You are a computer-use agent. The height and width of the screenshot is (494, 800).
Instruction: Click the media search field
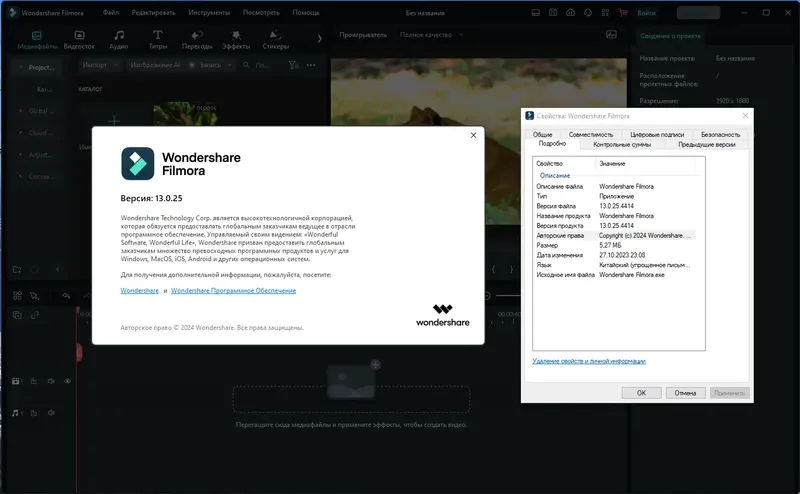[259, 65]
